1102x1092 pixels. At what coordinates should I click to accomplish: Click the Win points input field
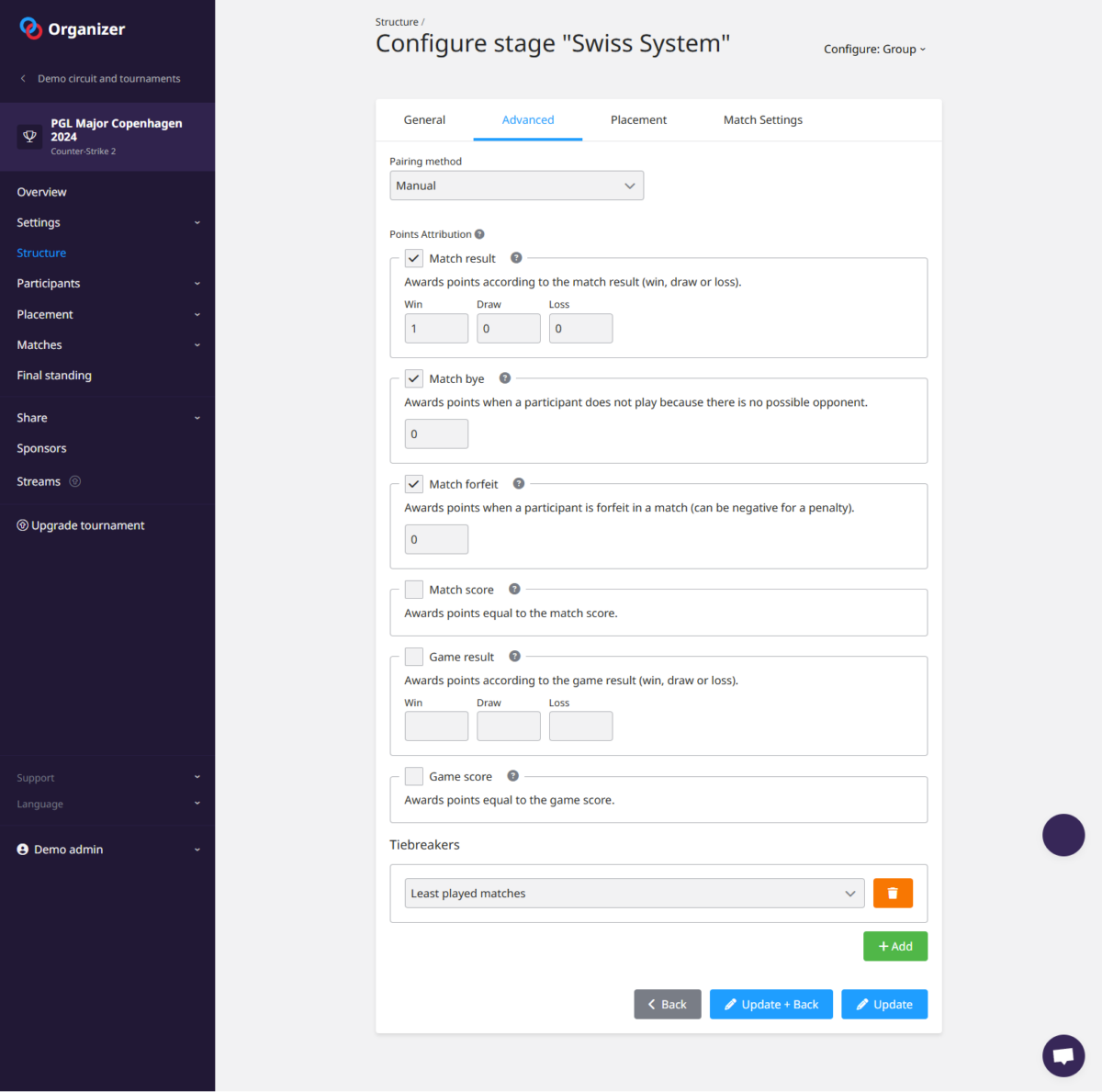click(435, 328)
